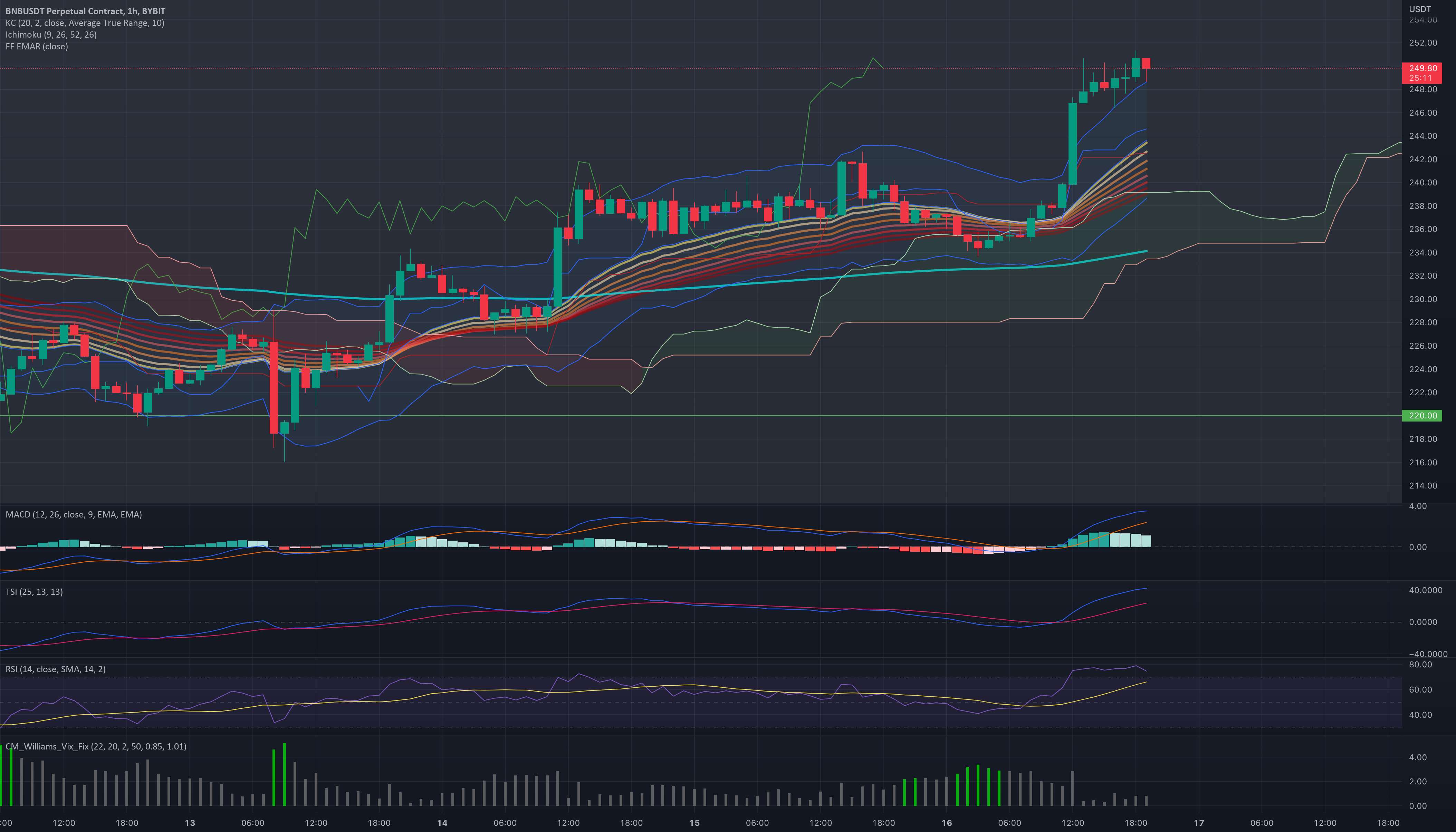Click the 248.00 price axis value

click(x=1423, y=89)
